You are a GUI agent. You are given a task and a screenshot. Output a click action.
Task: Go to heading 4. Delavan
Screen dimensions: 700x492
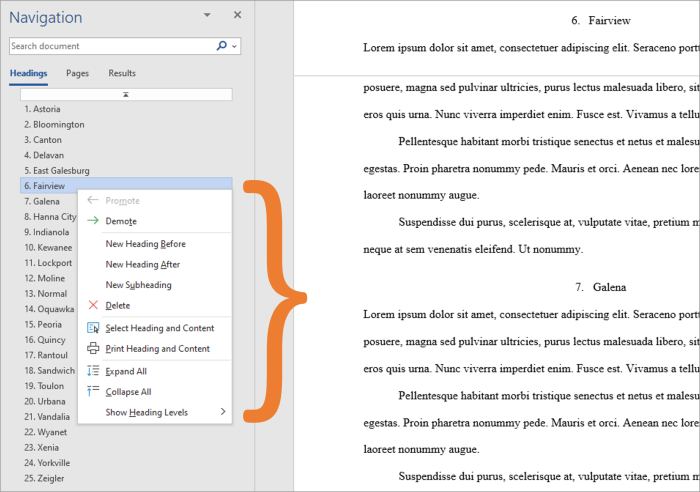tap(44, 155)
